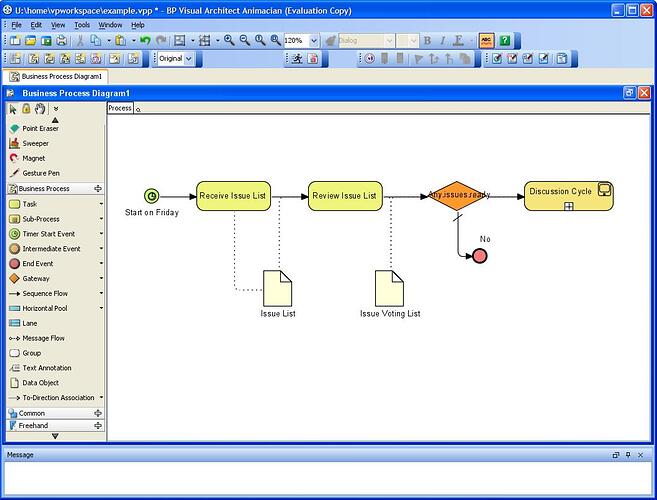Screen dimensions: 657x500
Task: Pick the Data Object tool
Action: coord(40,383)
